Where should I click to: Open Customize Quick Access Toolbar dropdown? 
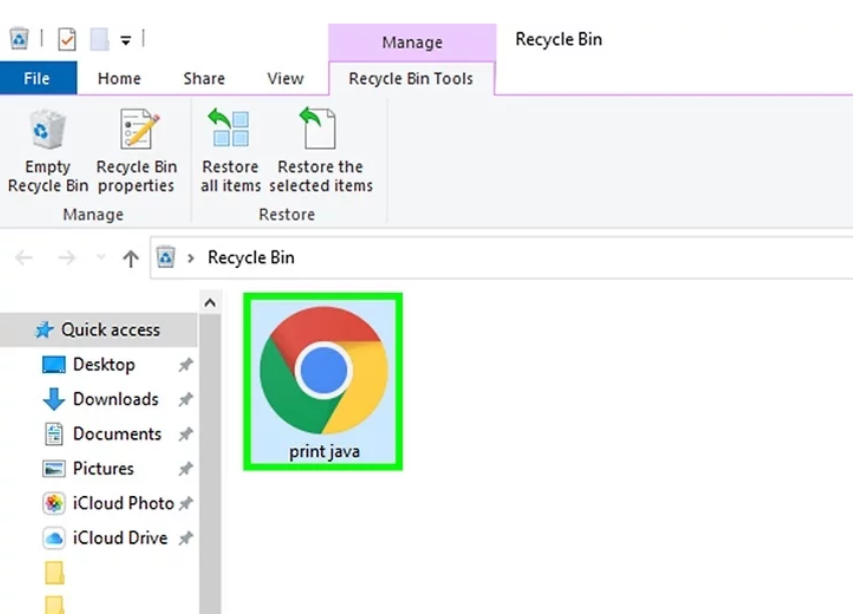[126, 40]
